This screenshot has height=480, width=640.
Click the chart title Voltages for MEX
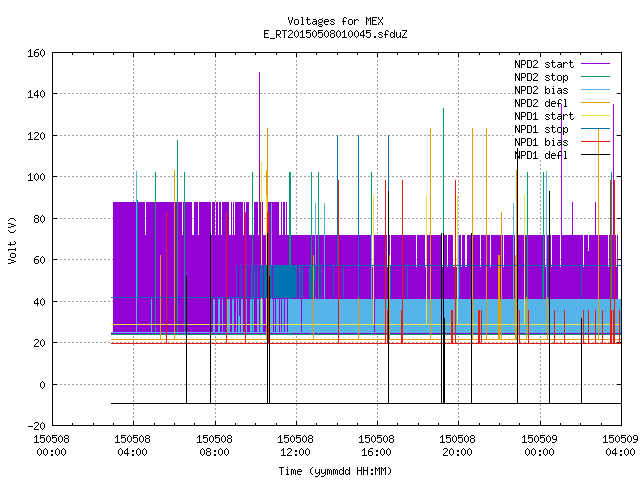tap(335, 21)
